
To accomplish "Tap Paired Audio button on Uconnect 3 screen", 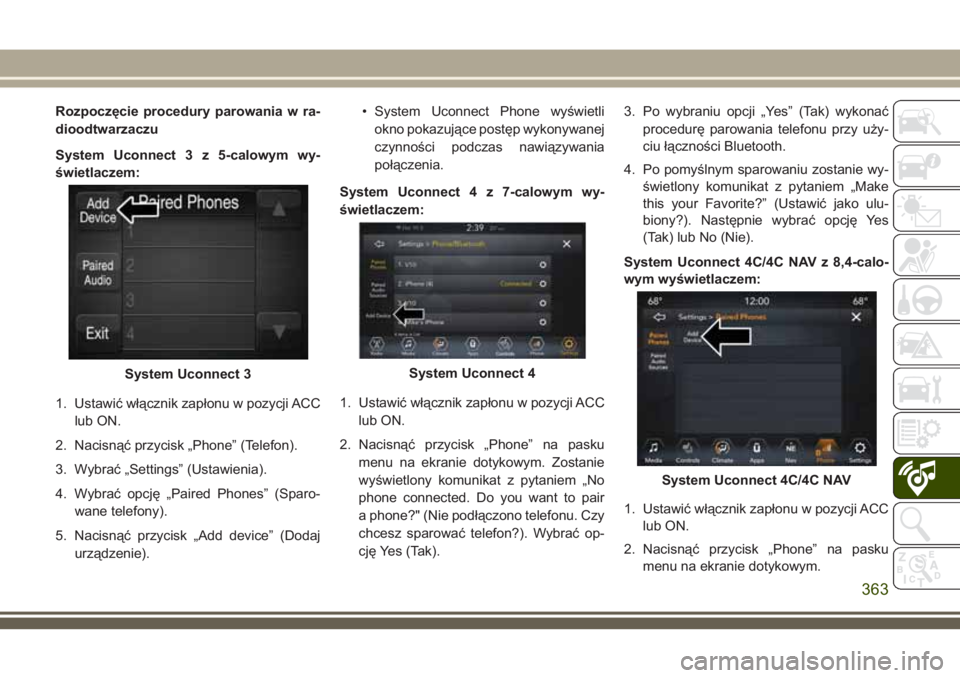I will [98, 273].
